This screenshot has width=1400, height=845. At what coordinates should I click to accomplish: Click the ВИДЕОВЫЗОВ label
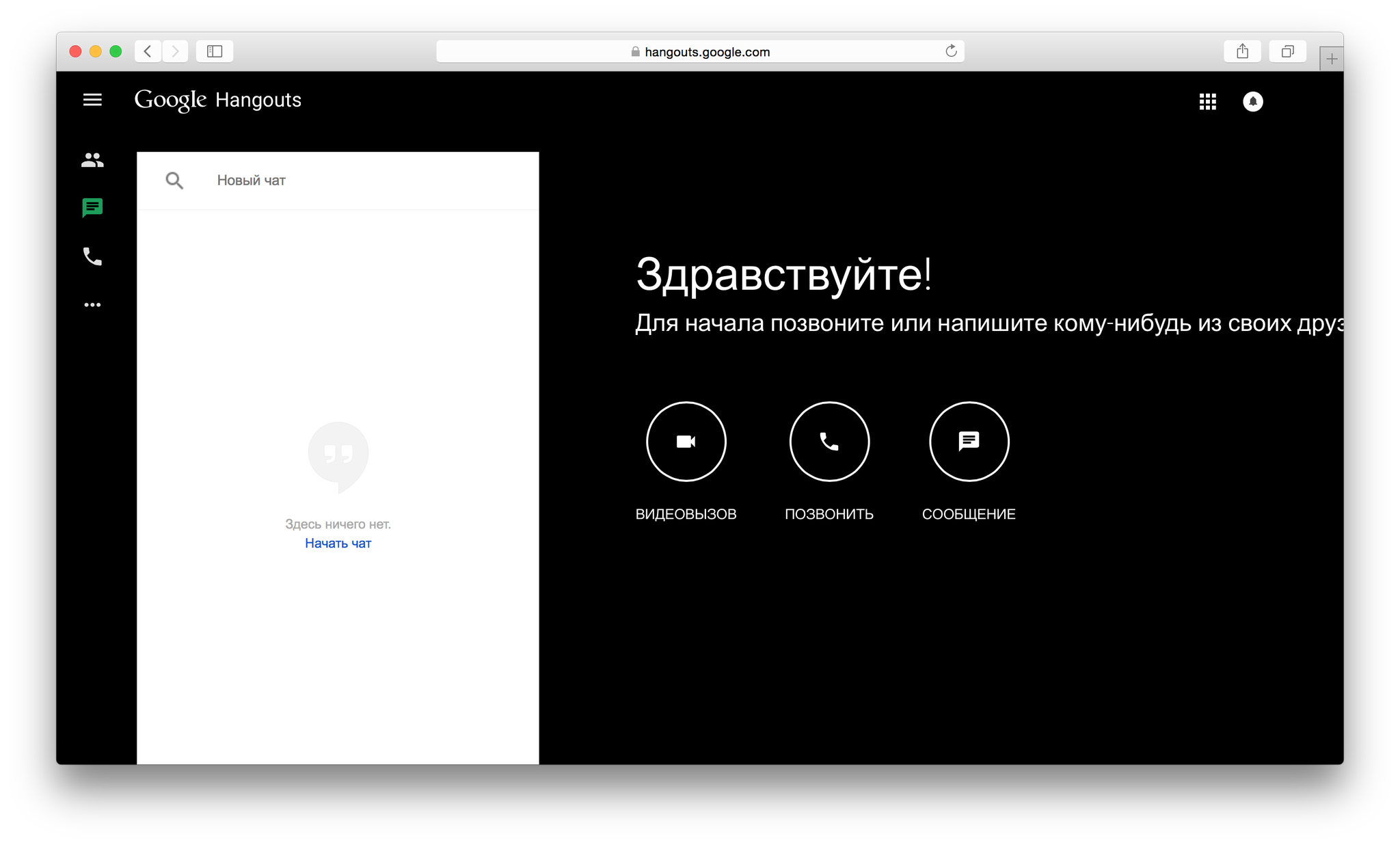686,514
